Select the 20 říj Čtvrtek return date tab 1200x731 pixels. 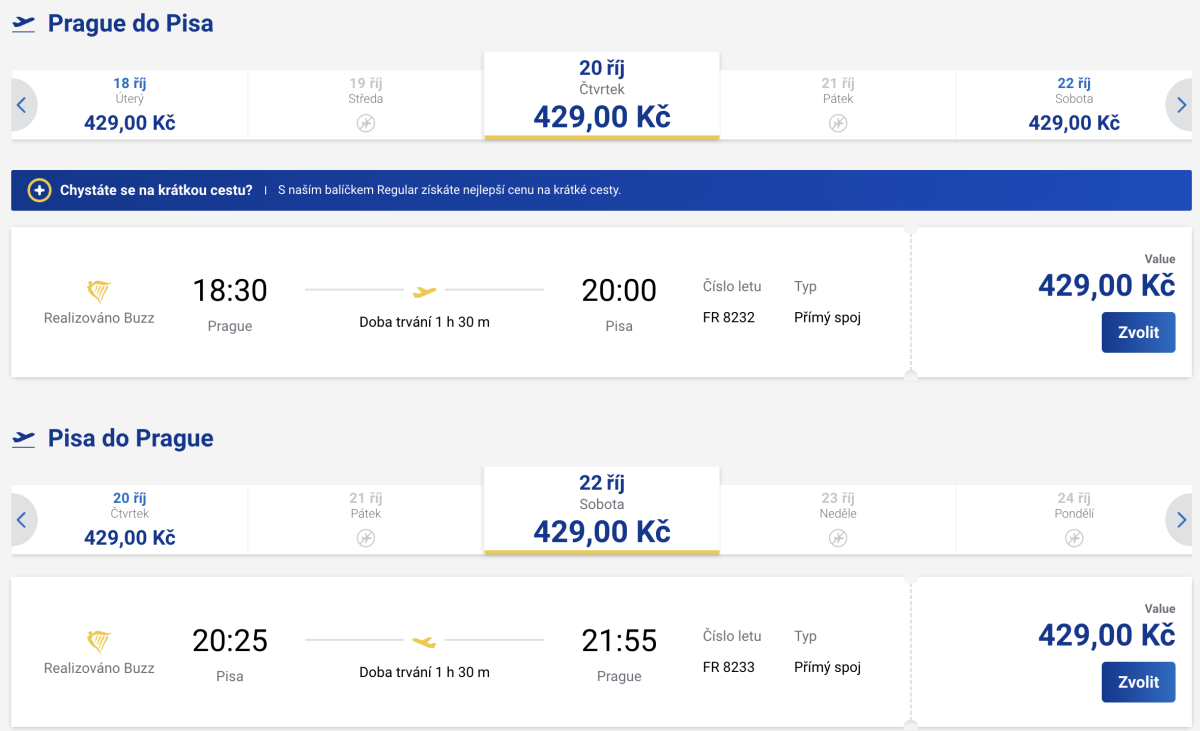pos(130,519)
